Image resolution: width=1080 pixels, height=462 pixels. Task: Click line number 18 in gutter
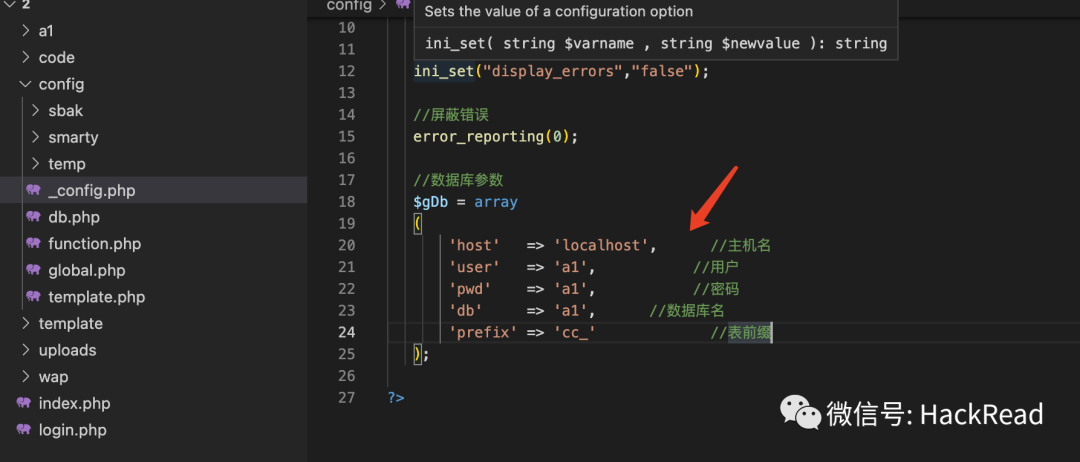pos(346,202)
